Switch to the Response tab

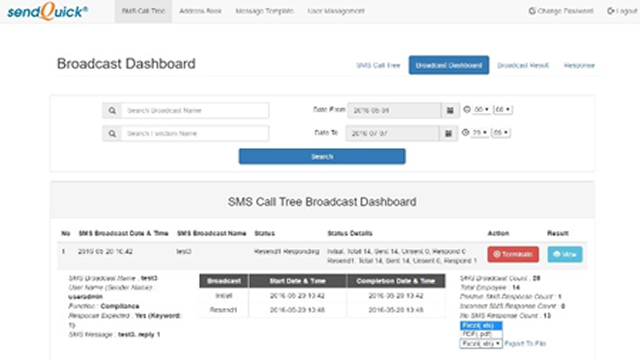tap(579, 65)
